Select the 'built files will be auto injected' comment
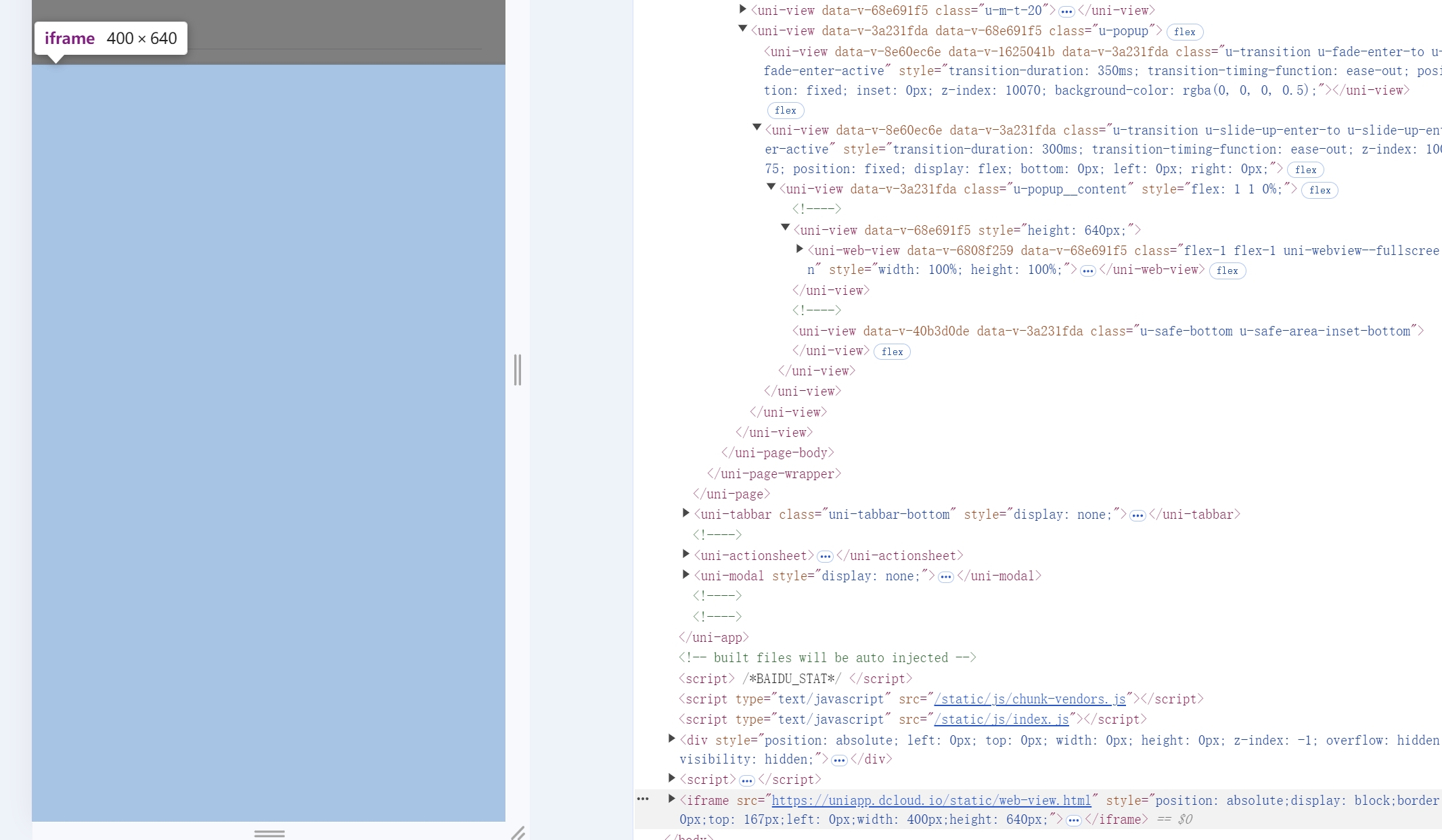The image size is (1442, 840). 828,657
